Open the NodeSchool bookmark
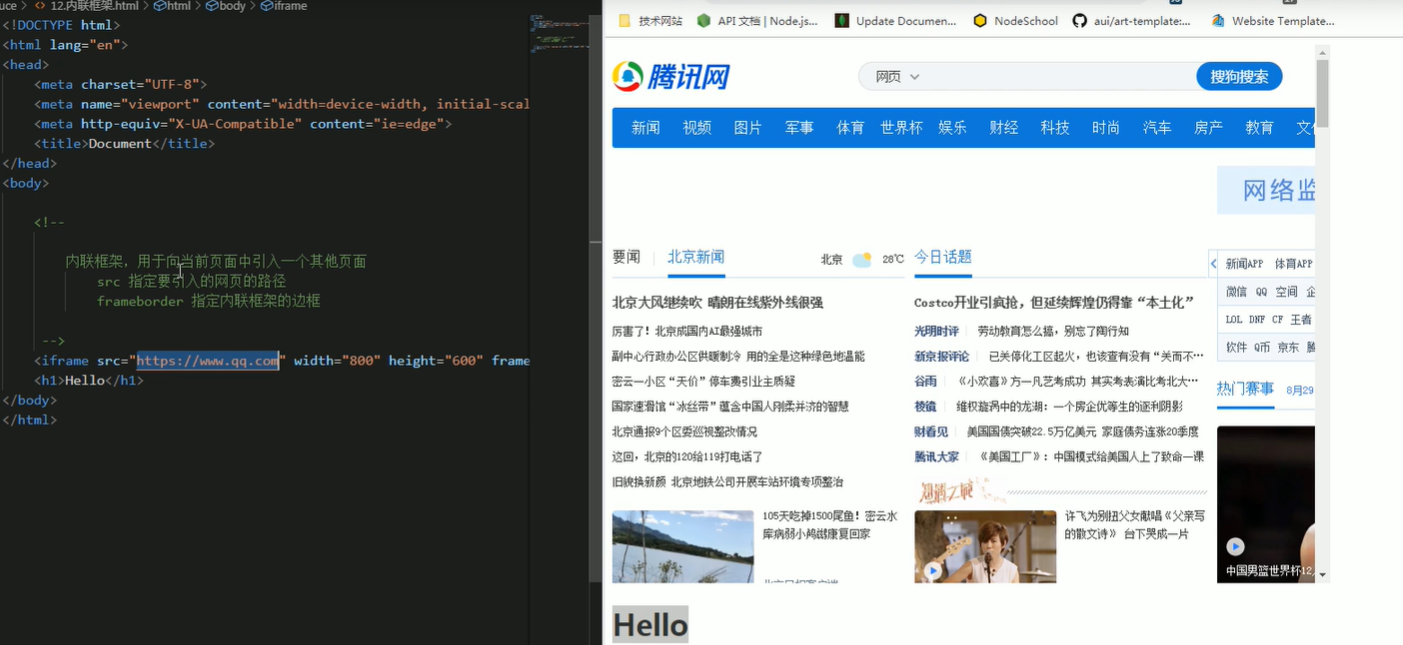The image size is (1403, 645). coord(1015,21)
